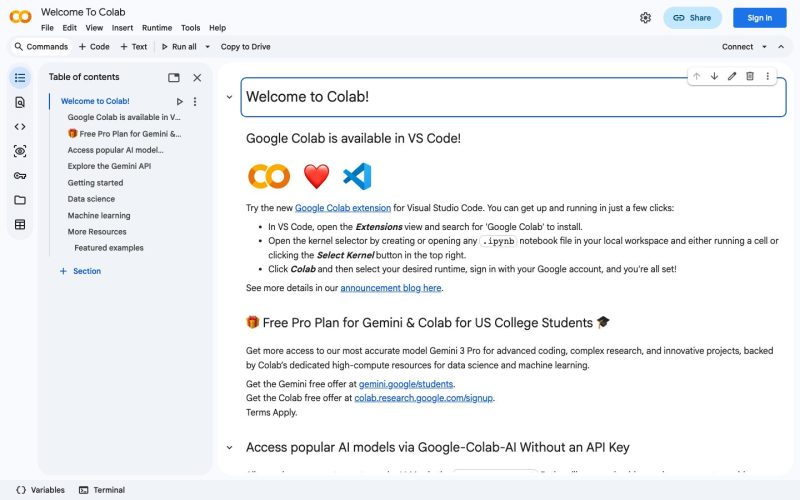The width and height of the screenshot is (800, 500).
Task: Open the Help menu
Action: pos(217,28)
